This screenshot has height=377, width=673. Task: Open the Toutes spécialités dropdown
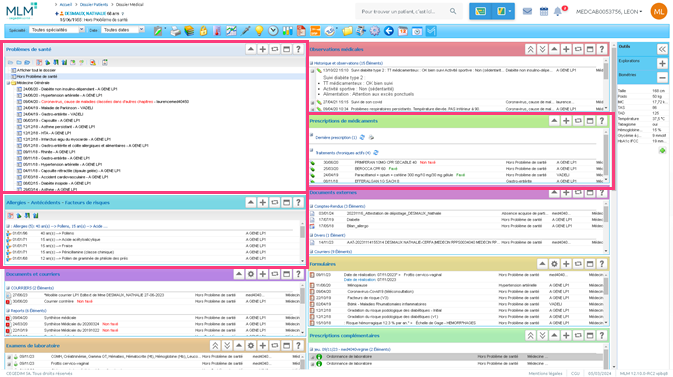tap(57, 30)
